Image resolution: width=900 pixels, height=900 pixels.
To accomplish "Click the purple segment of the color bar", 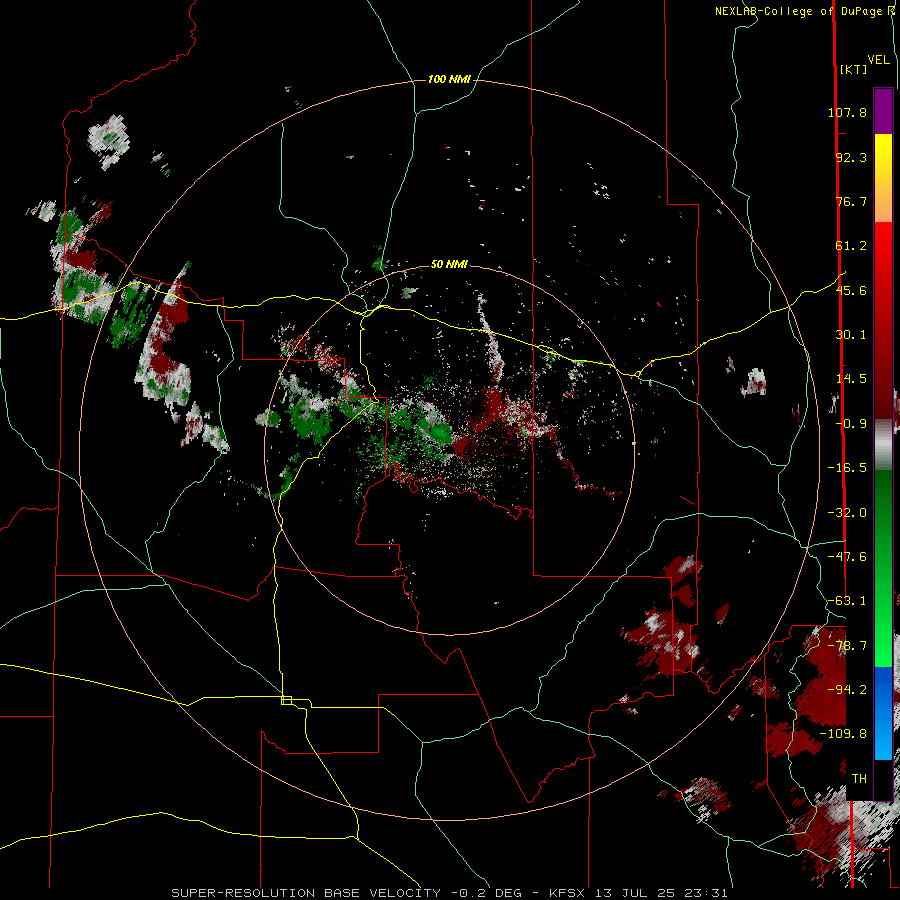I will tap(883, 111).
